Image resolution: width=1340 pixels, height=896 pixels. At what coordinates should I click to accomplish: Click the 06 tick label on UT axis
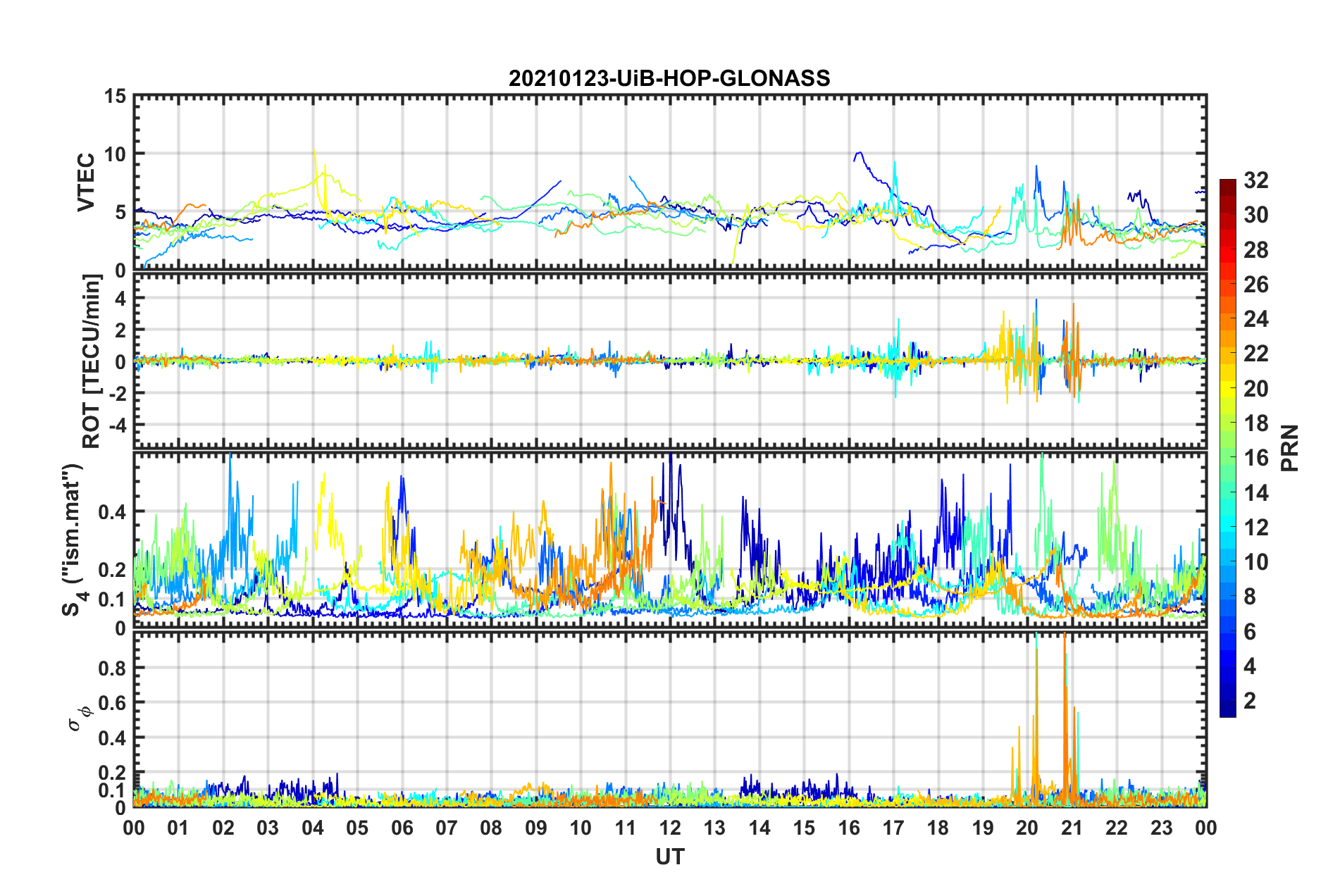(402, 828)
